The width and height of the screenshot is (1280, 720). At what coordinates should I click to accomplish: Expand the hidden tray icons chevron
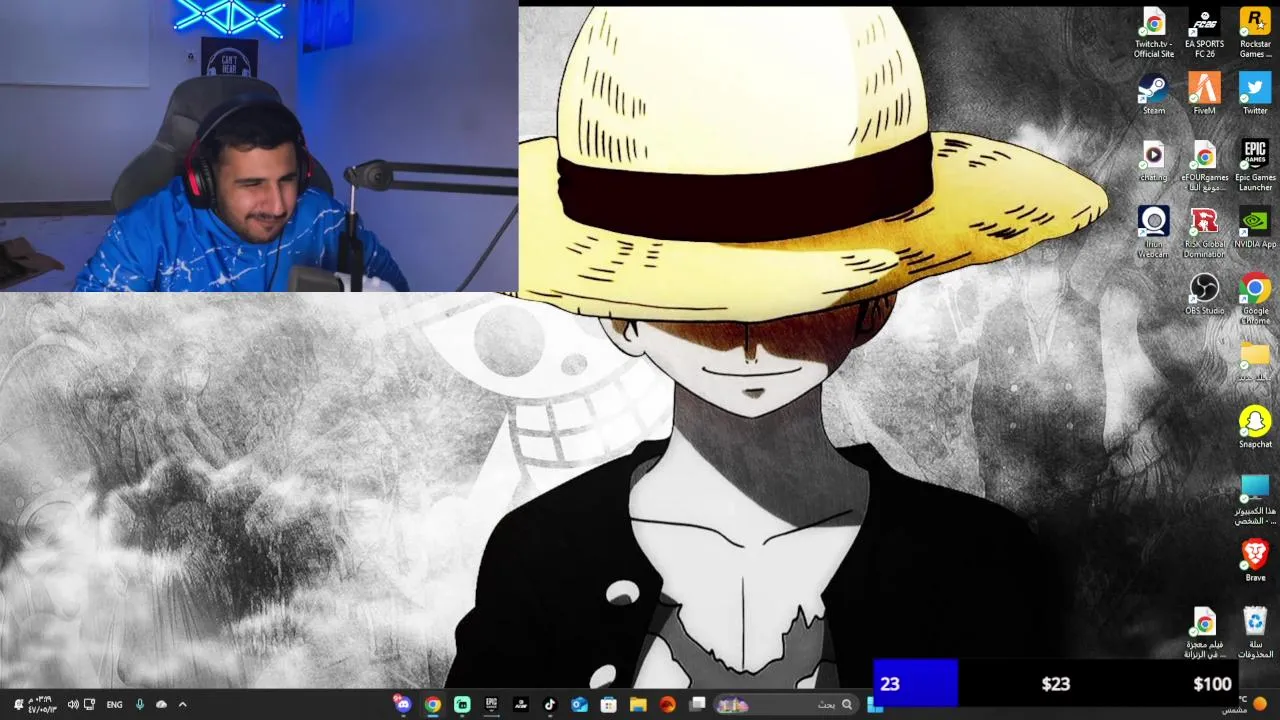coord(182,704)
